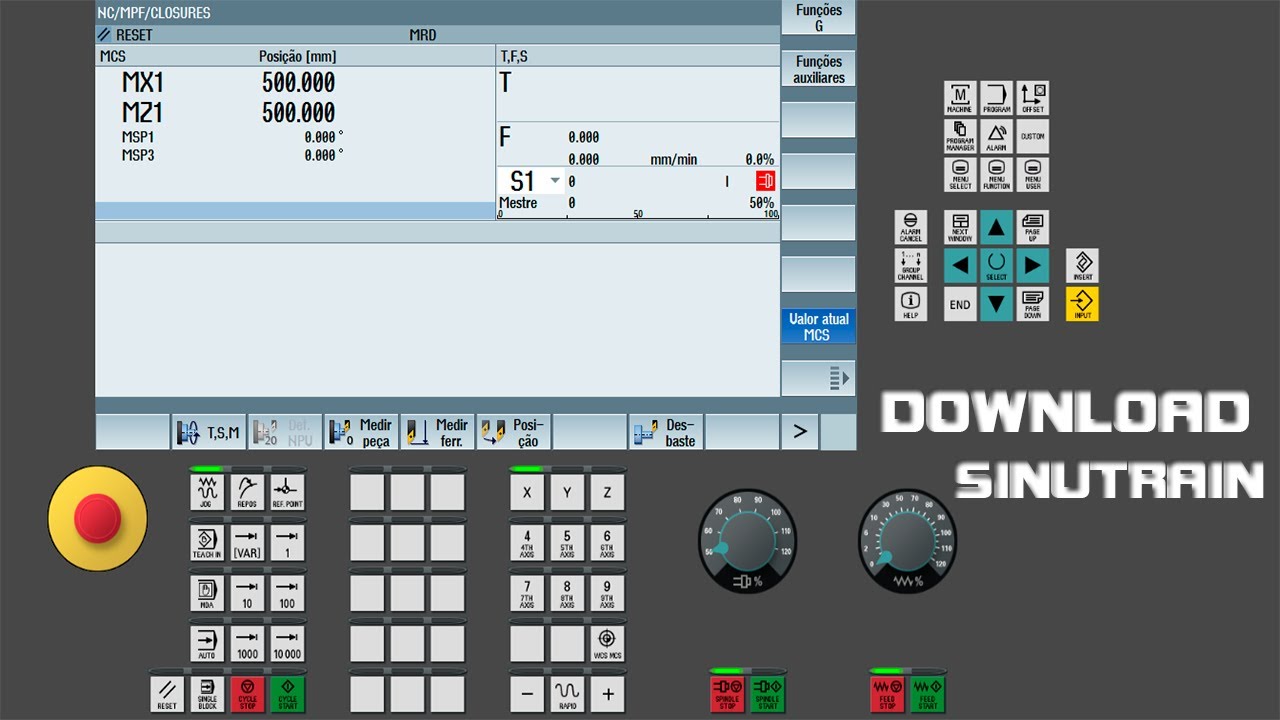Click the feed rate override rotary dial

907,542
